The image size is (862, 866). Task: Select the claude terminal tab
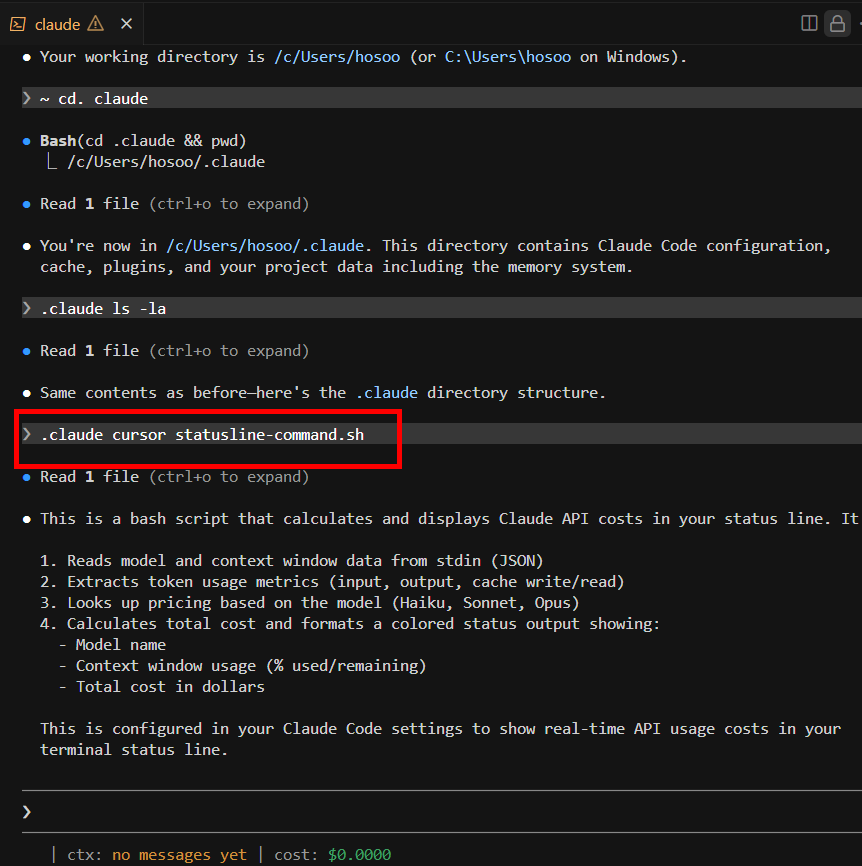(71, 24)
